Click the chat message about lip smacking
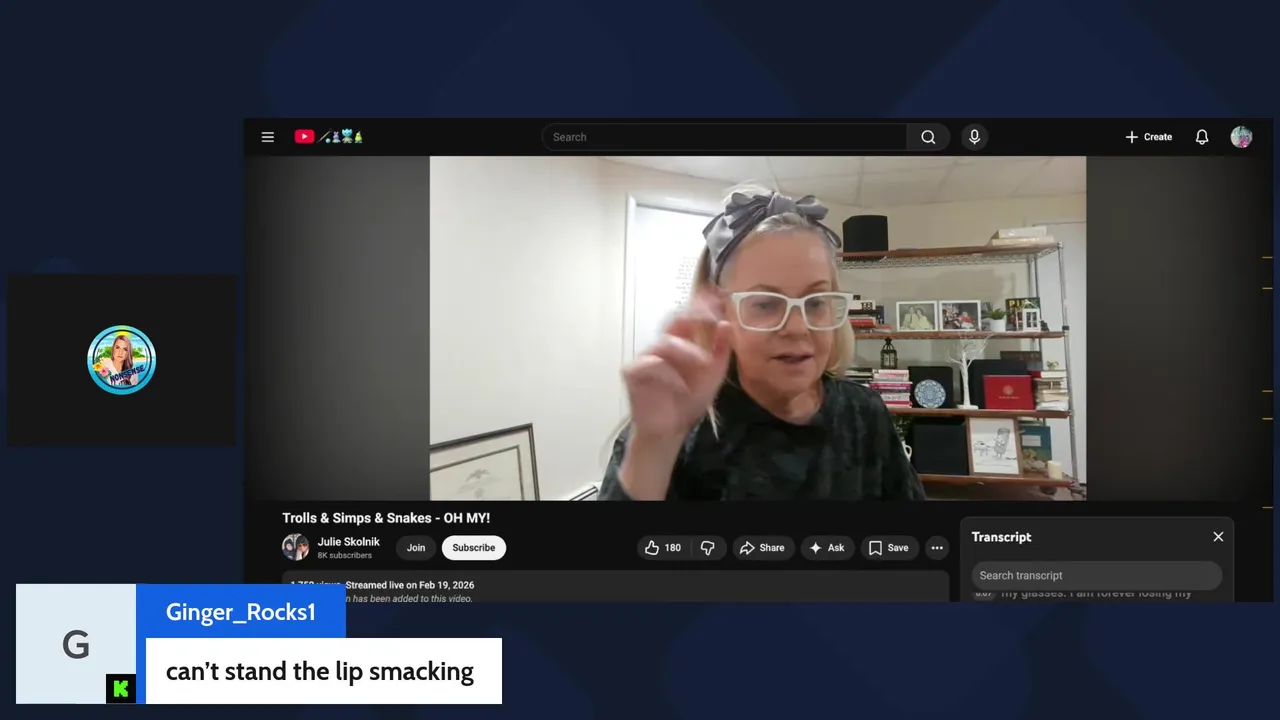 point(320,671)
